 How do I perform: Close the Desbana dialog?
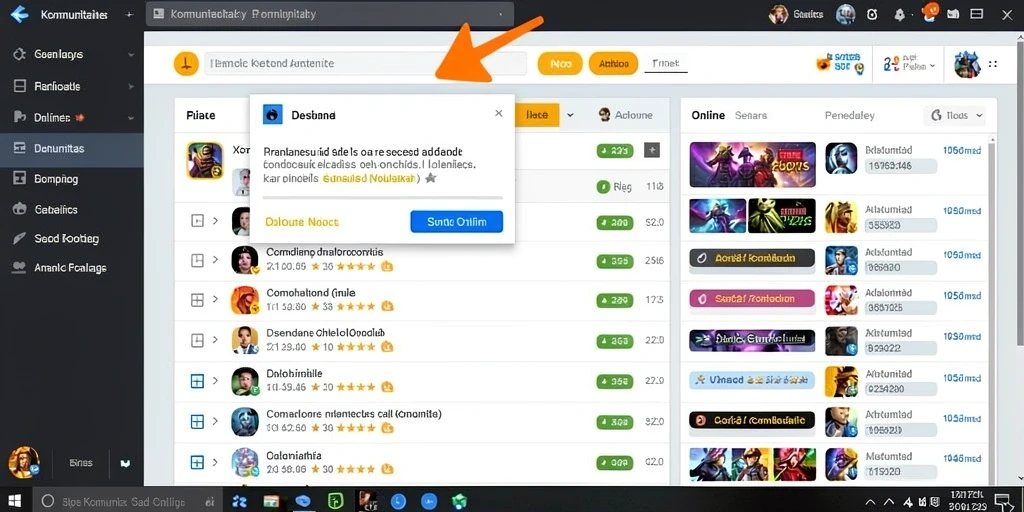point(498,113)
